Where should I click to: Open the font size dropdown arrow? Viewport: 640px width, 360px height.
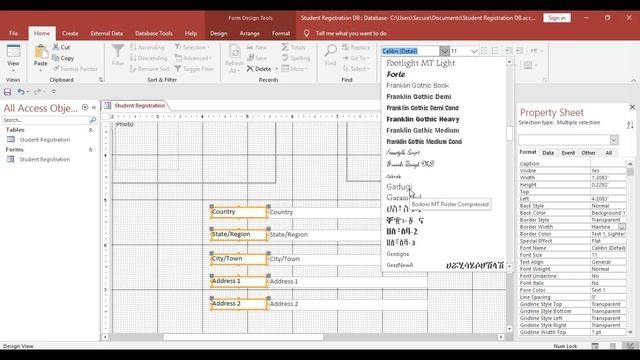(473, 51)
